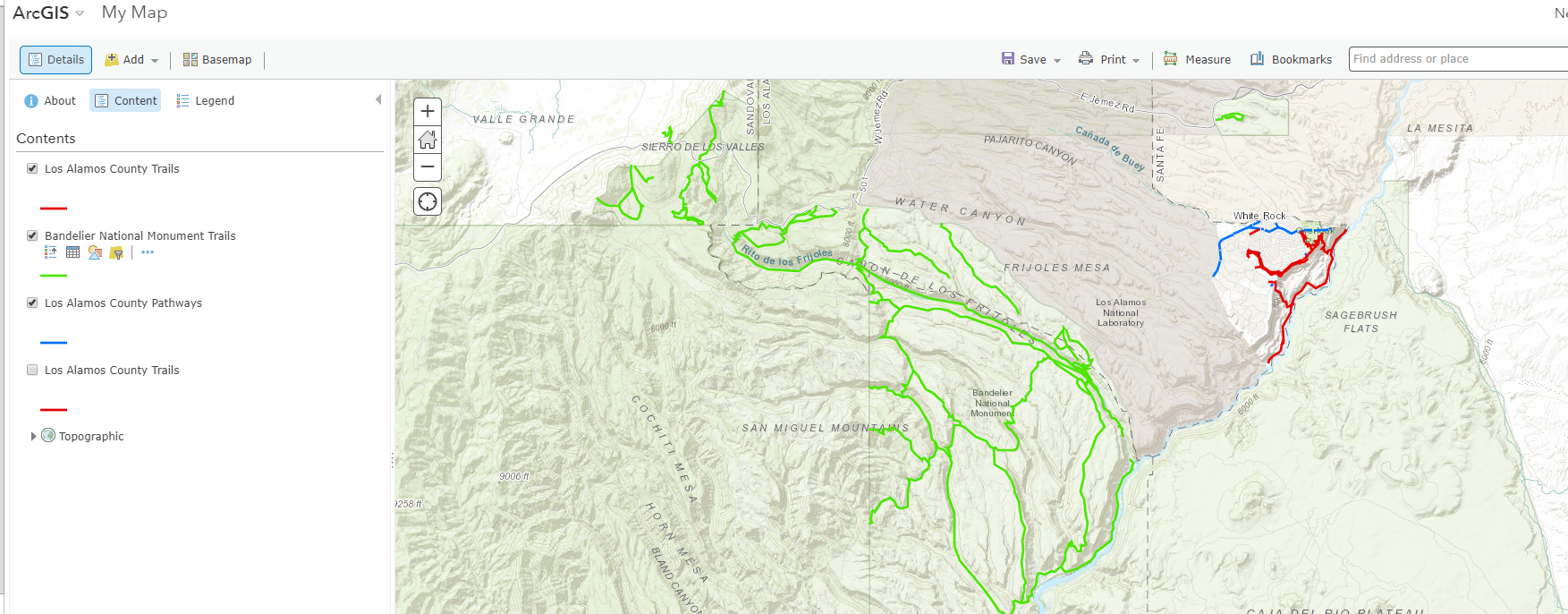Click the Bandelier trails filter icon

pyautogui.click(x=116, y=253)
